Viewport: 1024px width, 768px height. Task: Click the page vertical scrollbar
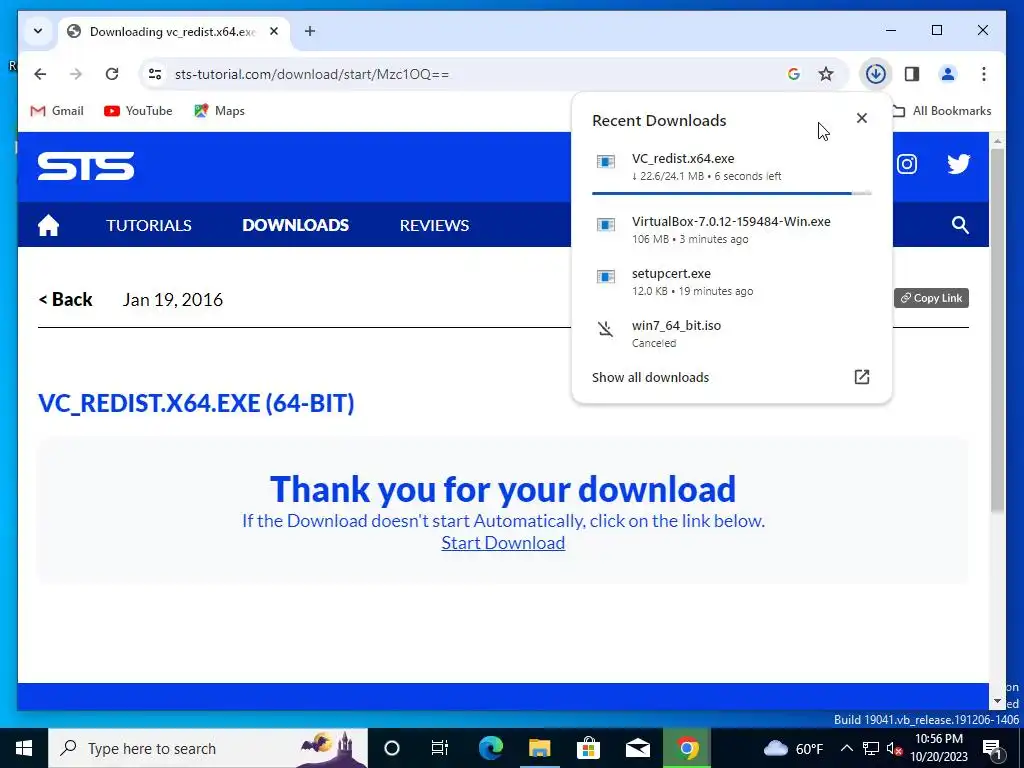[997, 330]
